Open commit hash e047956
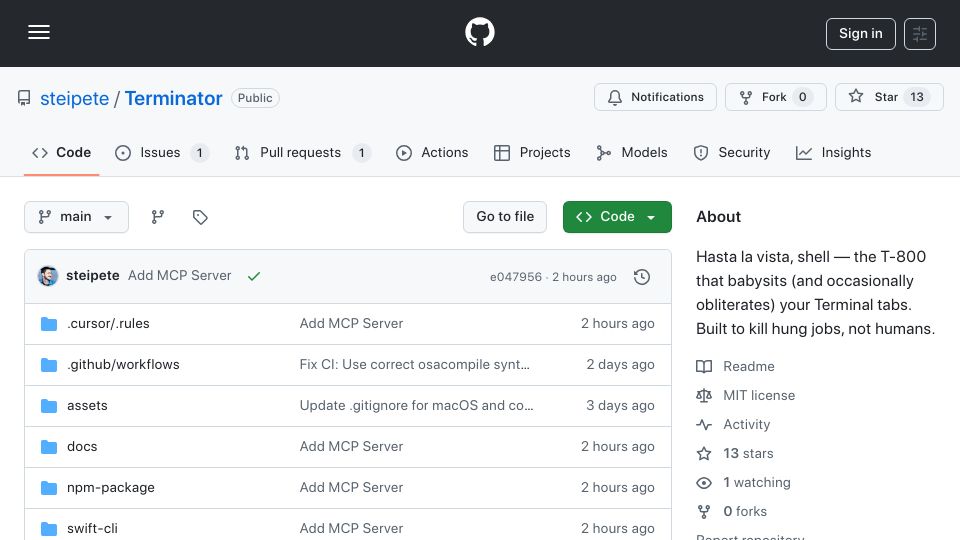960x540 pixels. [x=516, y=277]
